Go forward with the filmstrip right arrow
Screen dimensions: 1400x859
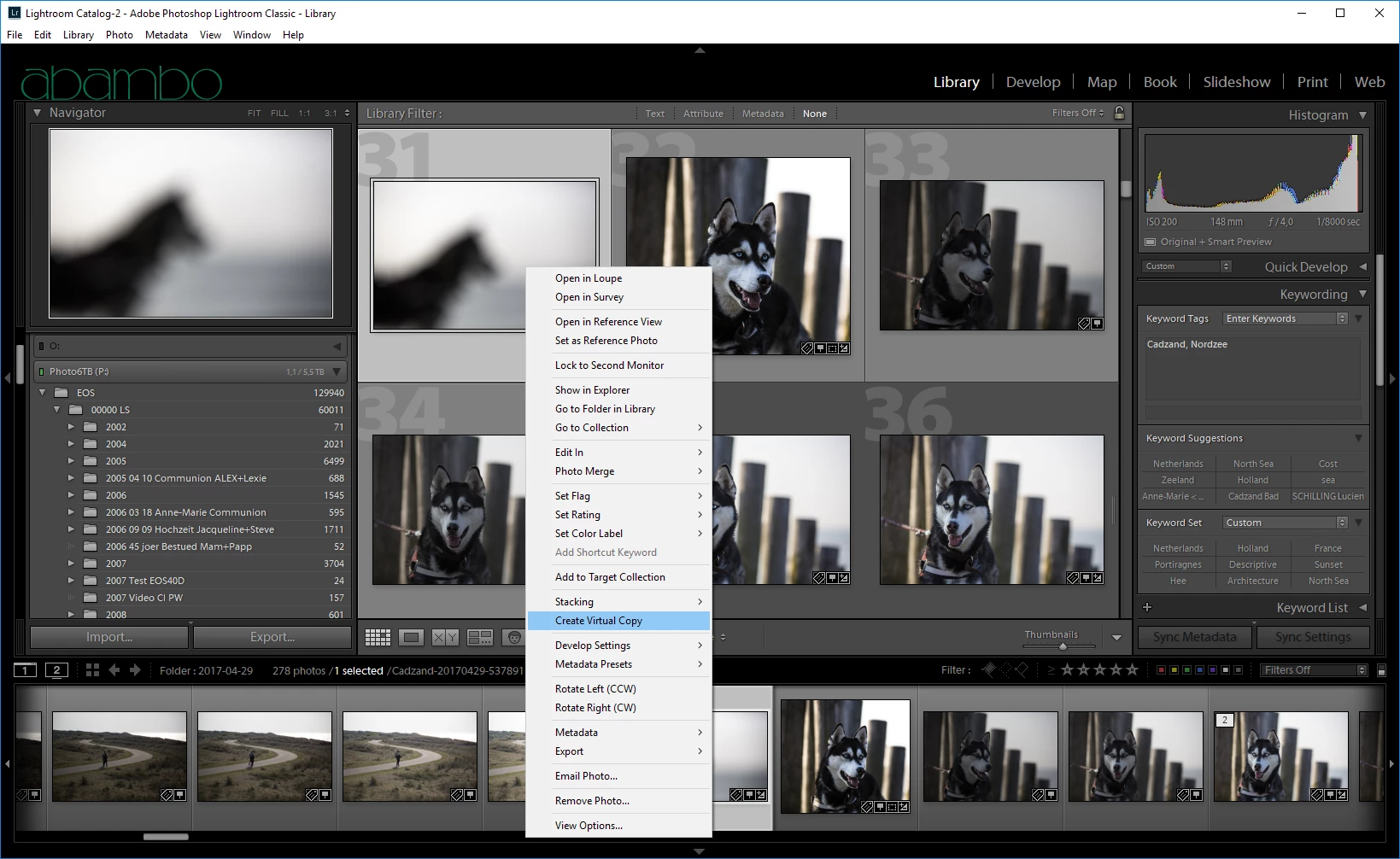(135, 670)
